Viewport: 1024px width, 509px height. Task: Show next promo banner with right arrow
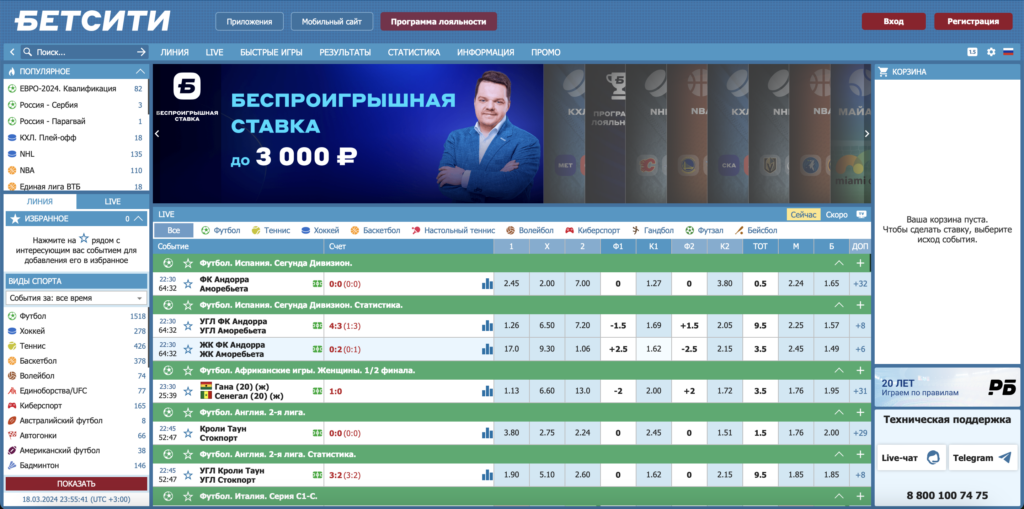coord(867,133)
